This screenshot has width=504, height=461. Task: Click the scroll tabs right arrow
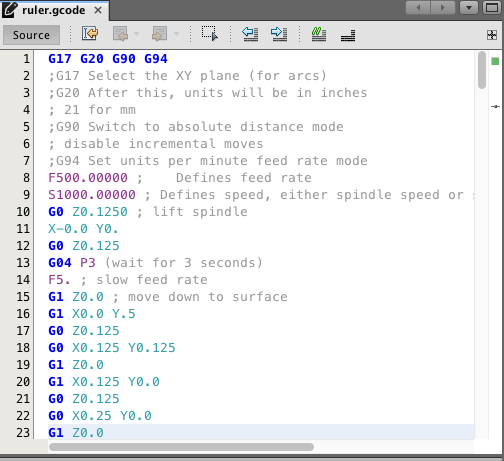[x=443, y=7]
